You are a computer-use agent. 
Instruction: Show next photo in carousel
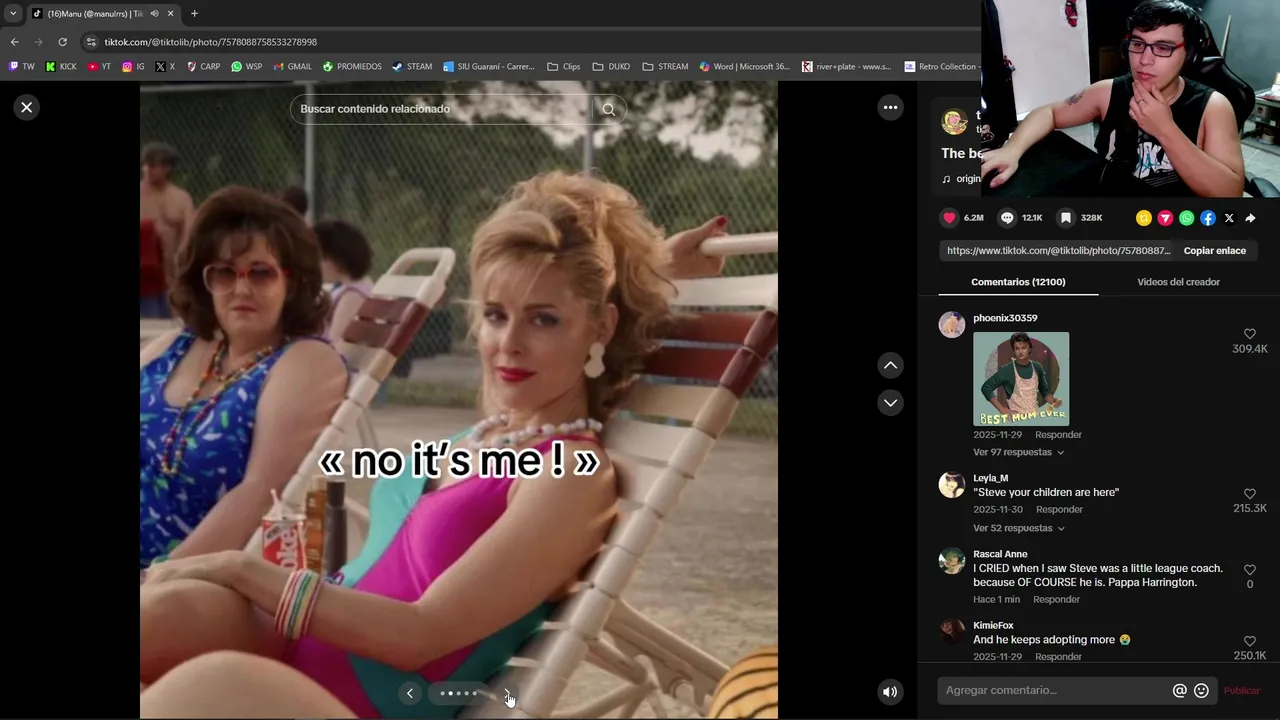(508, 693)
